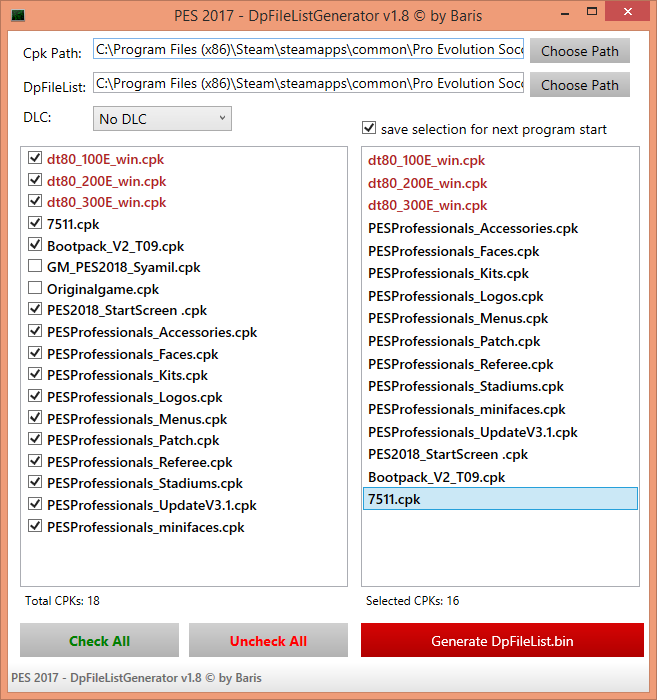Image resolution: width=657 pixels, height=700 pixels.
Task: Click the Selected CPKs: 16 label
Action: [x=412, y=600]
